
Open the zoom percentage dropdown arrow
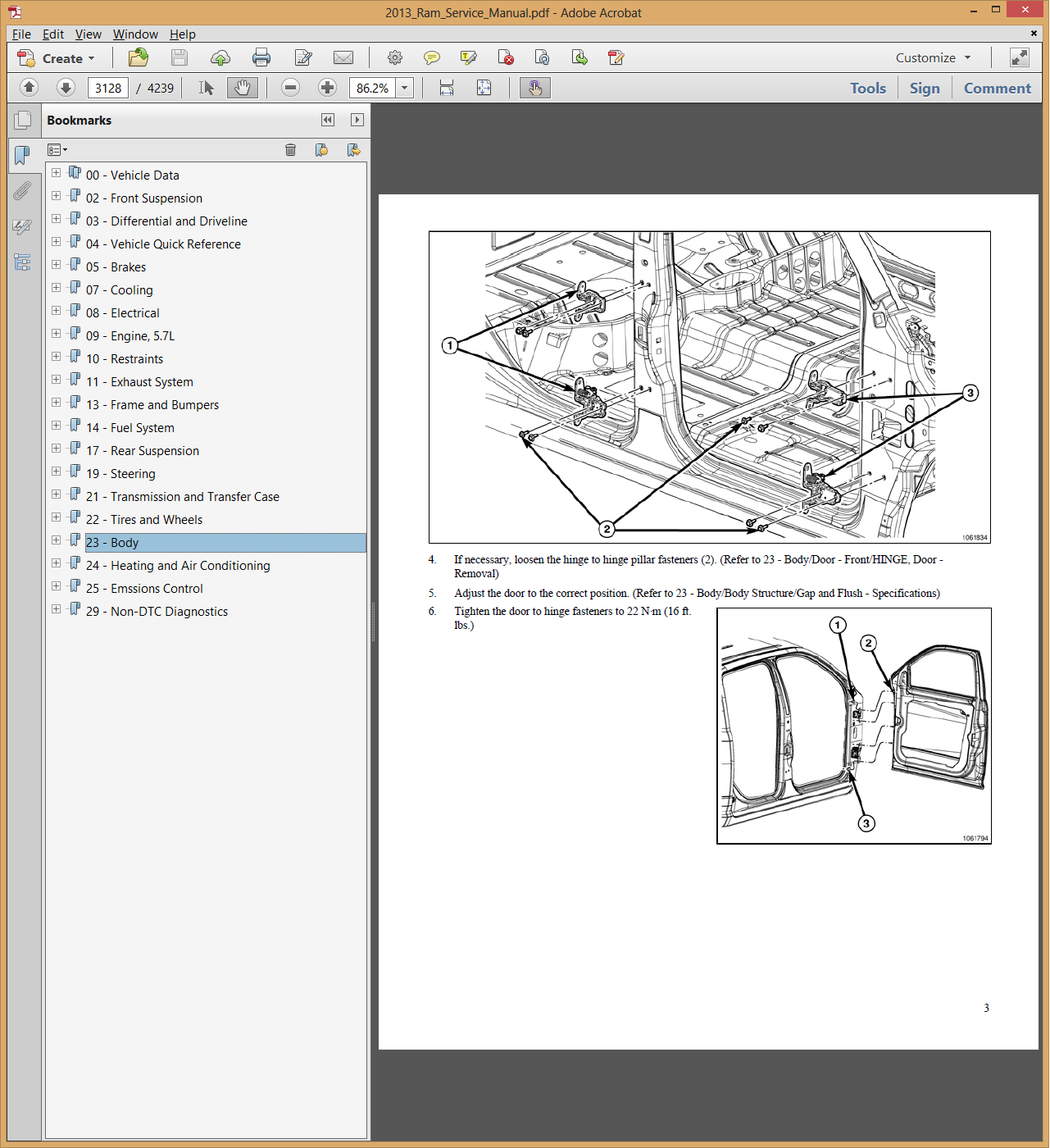pyautogui.click(x=405, y=88)
